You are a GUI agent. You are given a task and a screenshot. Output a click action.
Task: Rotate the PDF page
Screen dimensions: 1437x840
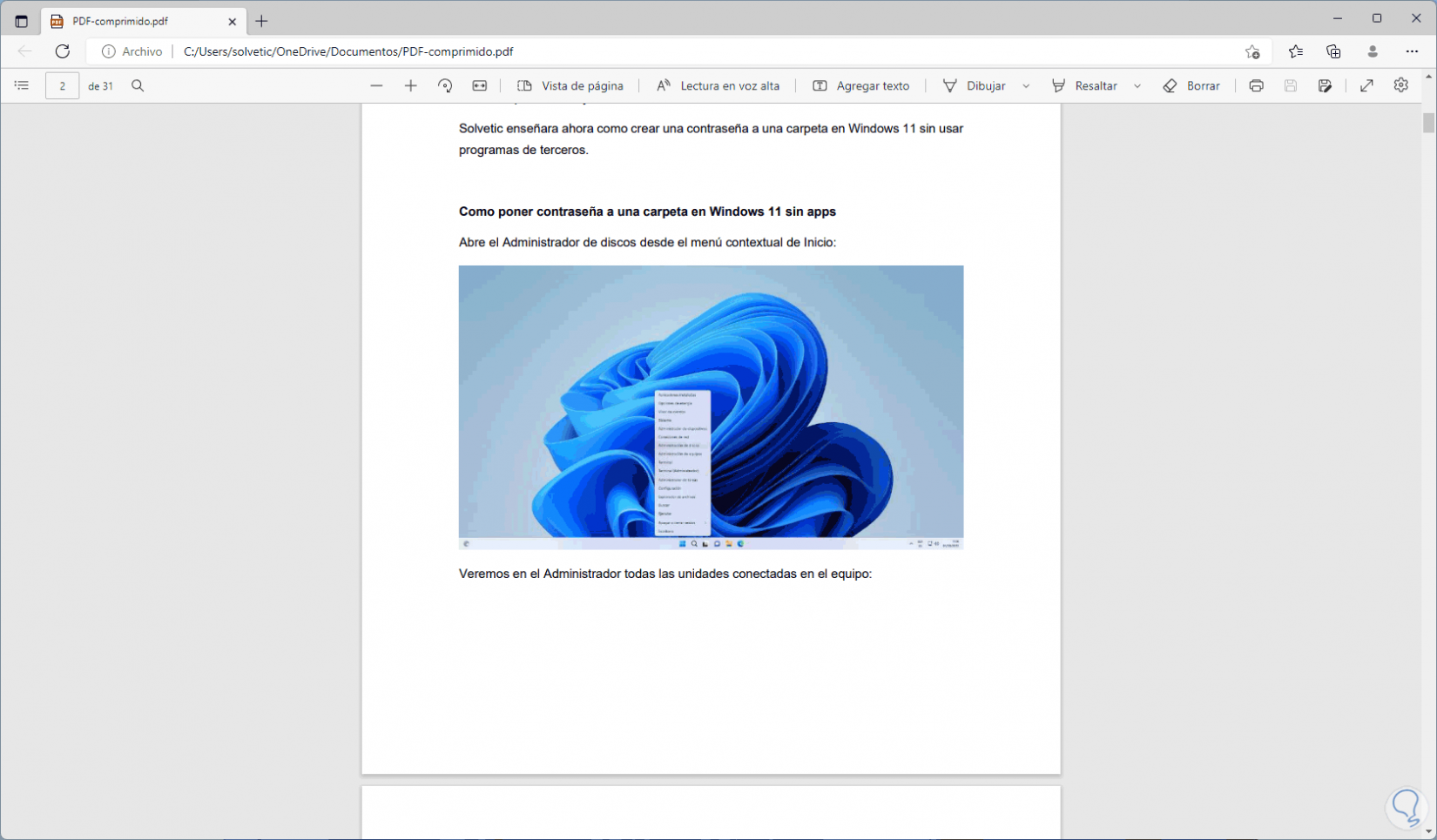(x=445, y=85)
